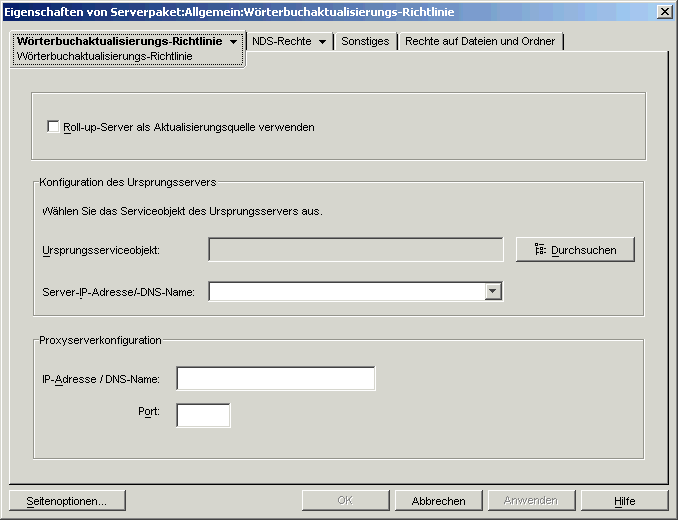The height and width of the screenshot is (520, 678).
Task: Click the Konfiguration des Ursprungsservers group label
Action: pos(128,182)
